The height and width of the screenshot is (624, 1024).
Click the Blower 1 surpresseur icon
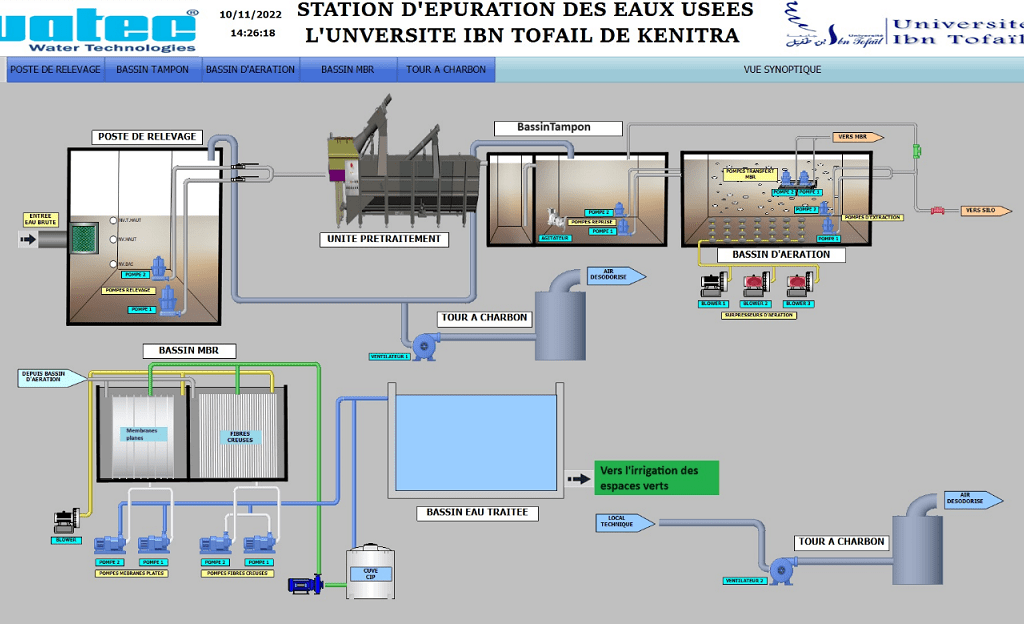click(714, 284)
